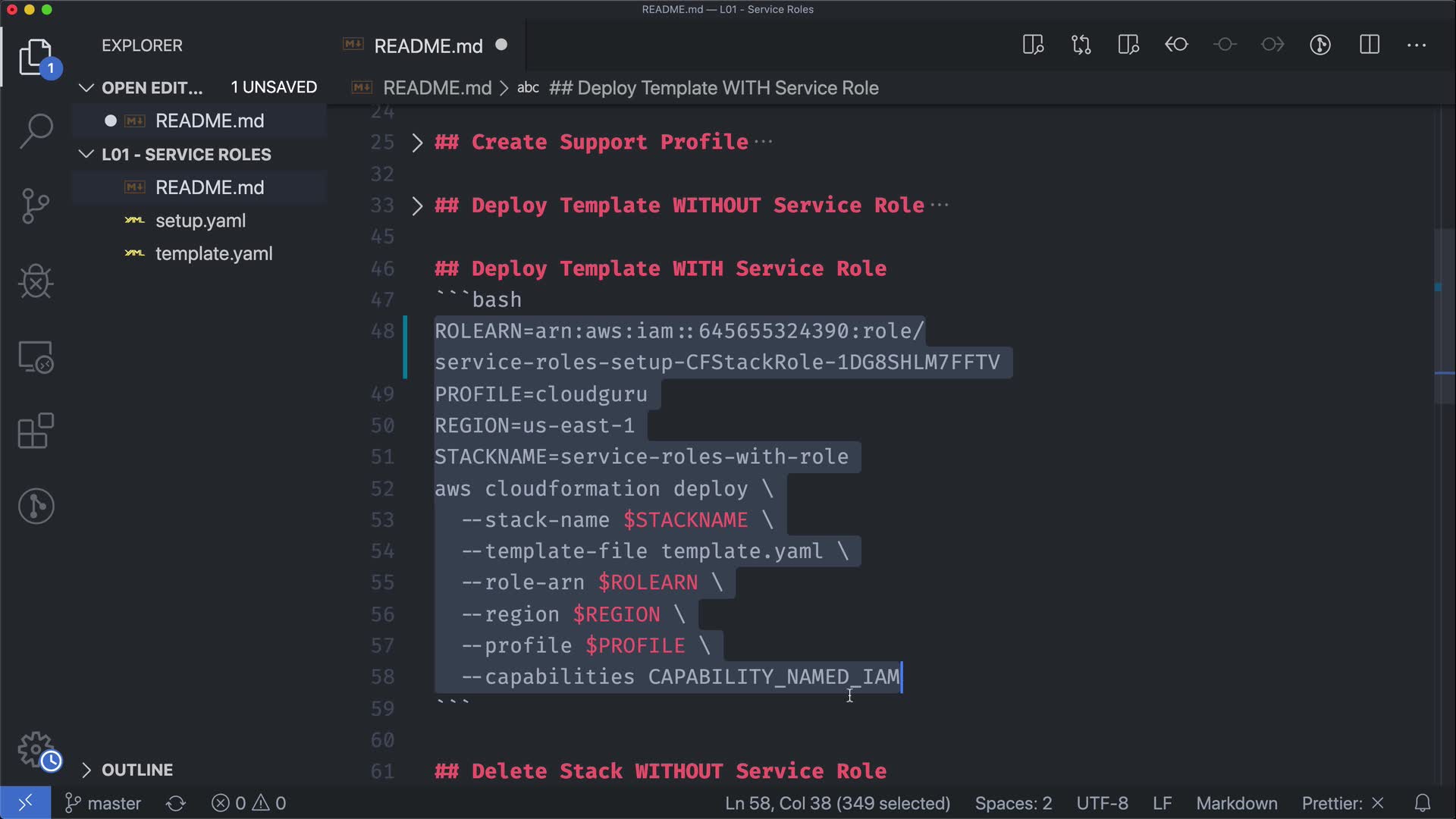The width and height of the screenshot is (1456, 819).
Task: Open the Extensions view
Action: tap(36, 431)
